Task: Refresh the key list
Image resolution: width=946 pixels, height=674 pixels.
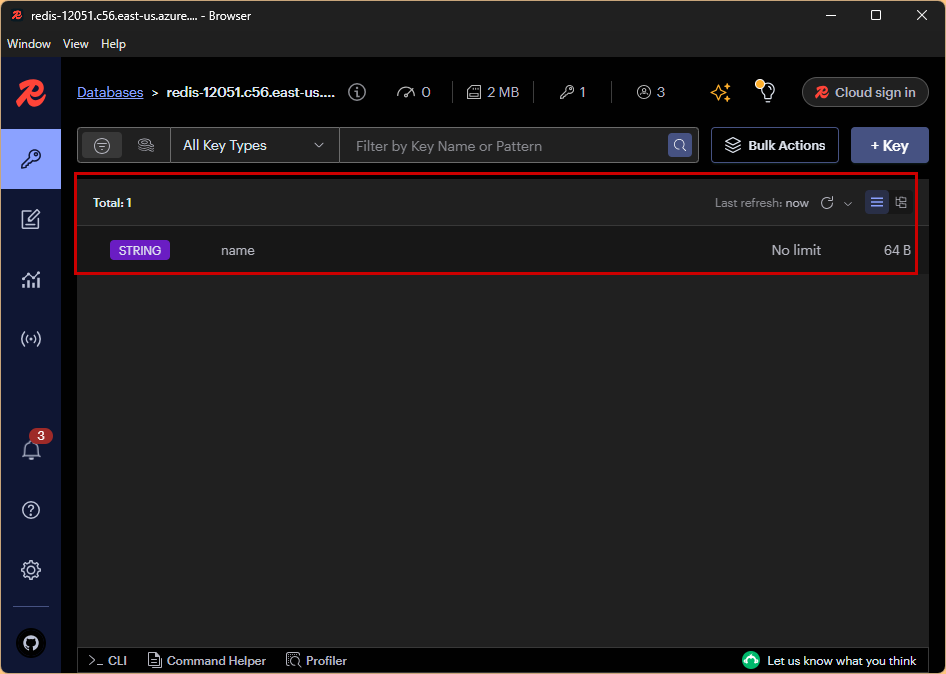Action: 827,203
